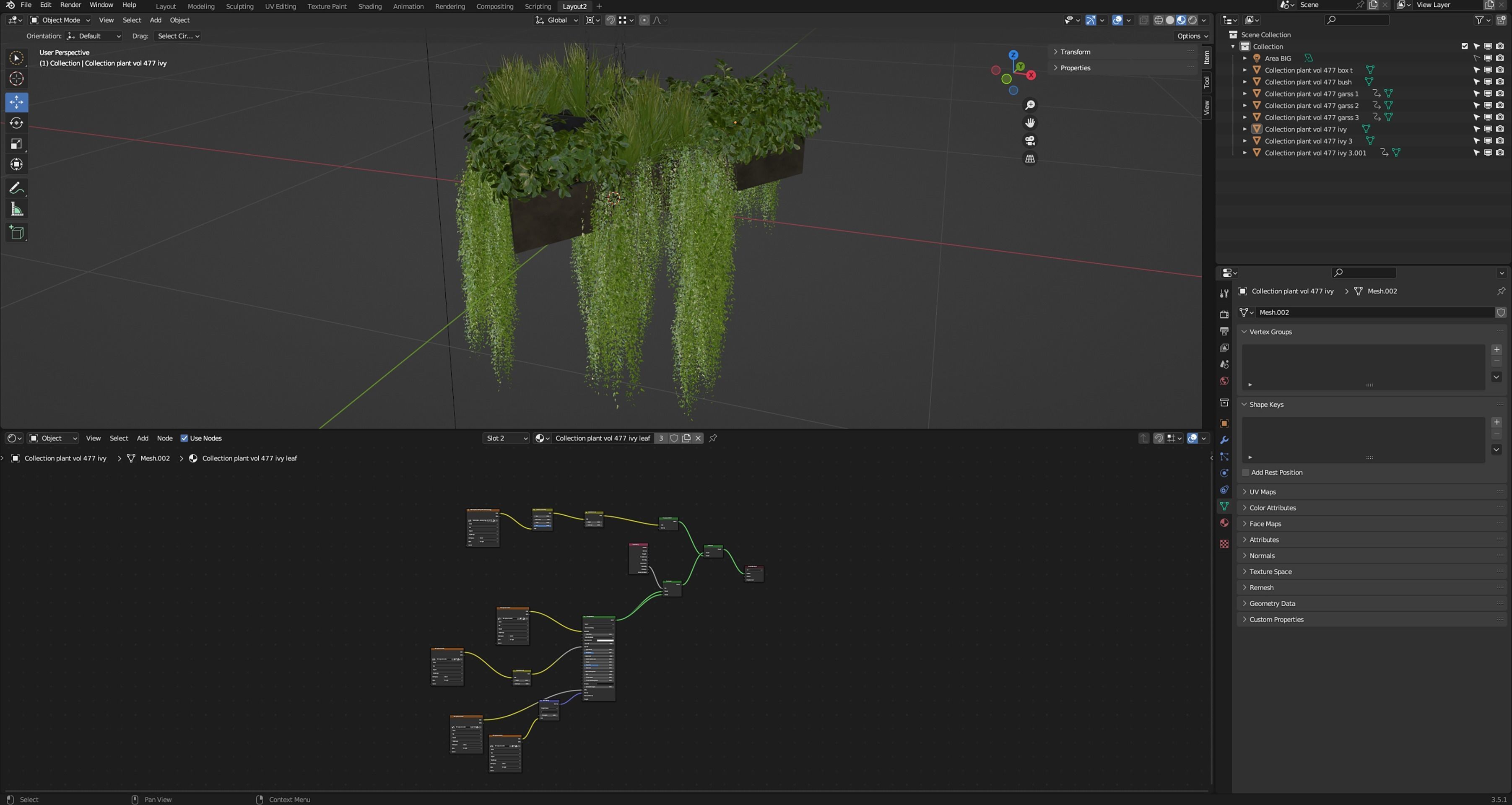Screen dimensions: 1512x805
Task: Open the Physics properties tab
Action: 1224,473
